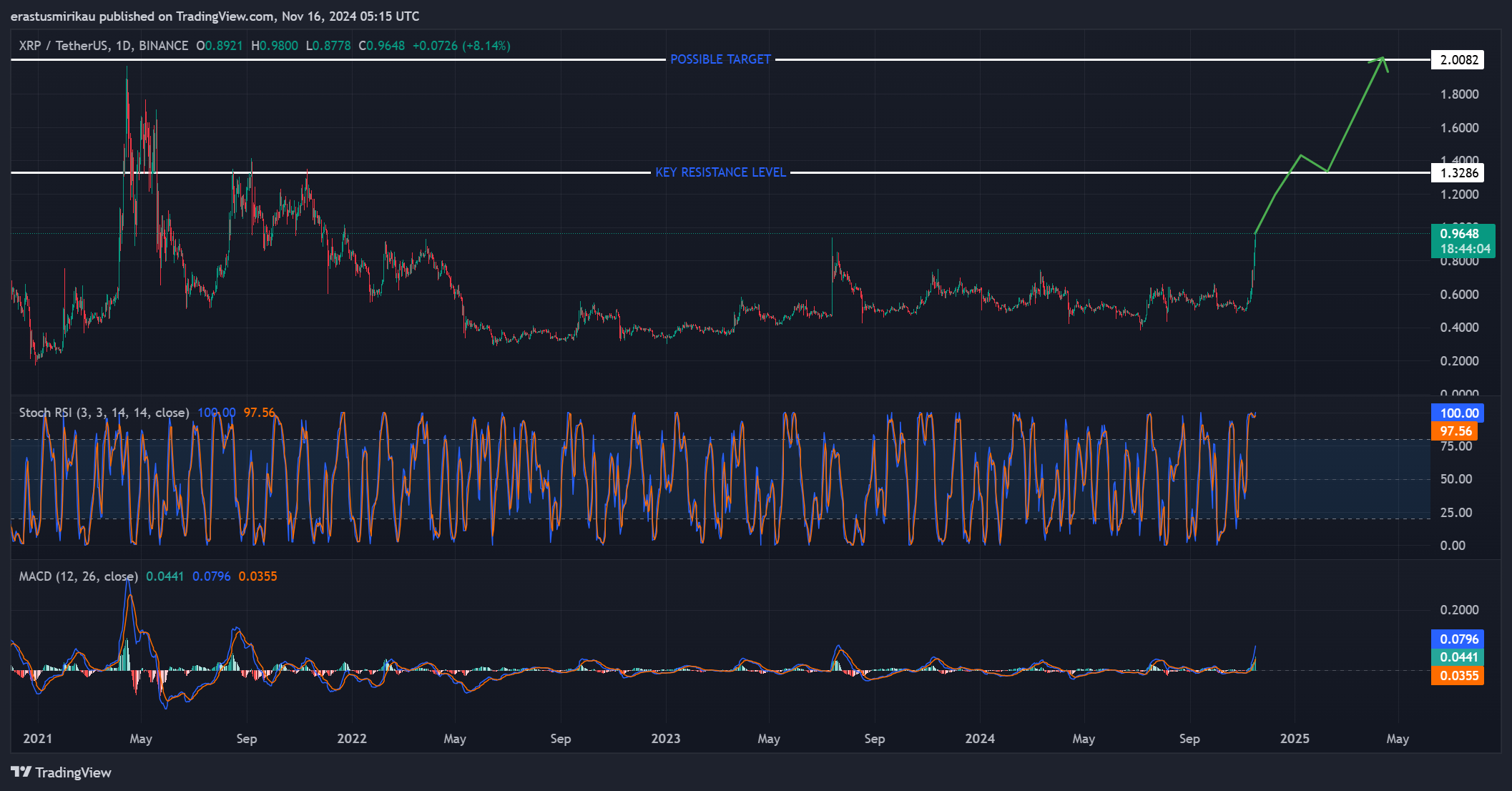Click the 'POSSIBLE TARGET' line label
This screenshot has height=791, width=1512.
pos(720,59)
